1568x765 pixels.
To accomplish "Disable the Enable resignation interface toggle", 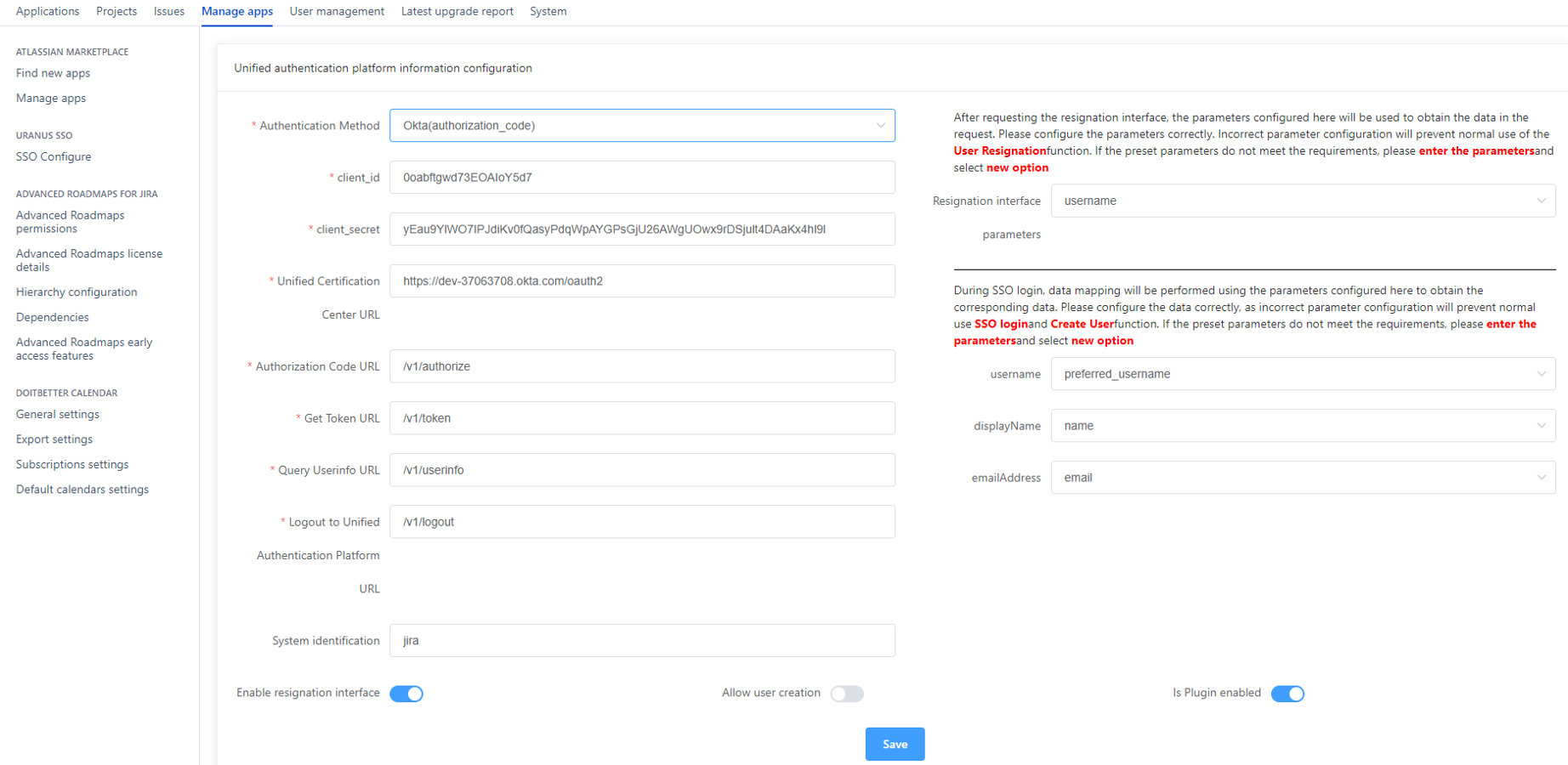I will click(x=406, y=694).
